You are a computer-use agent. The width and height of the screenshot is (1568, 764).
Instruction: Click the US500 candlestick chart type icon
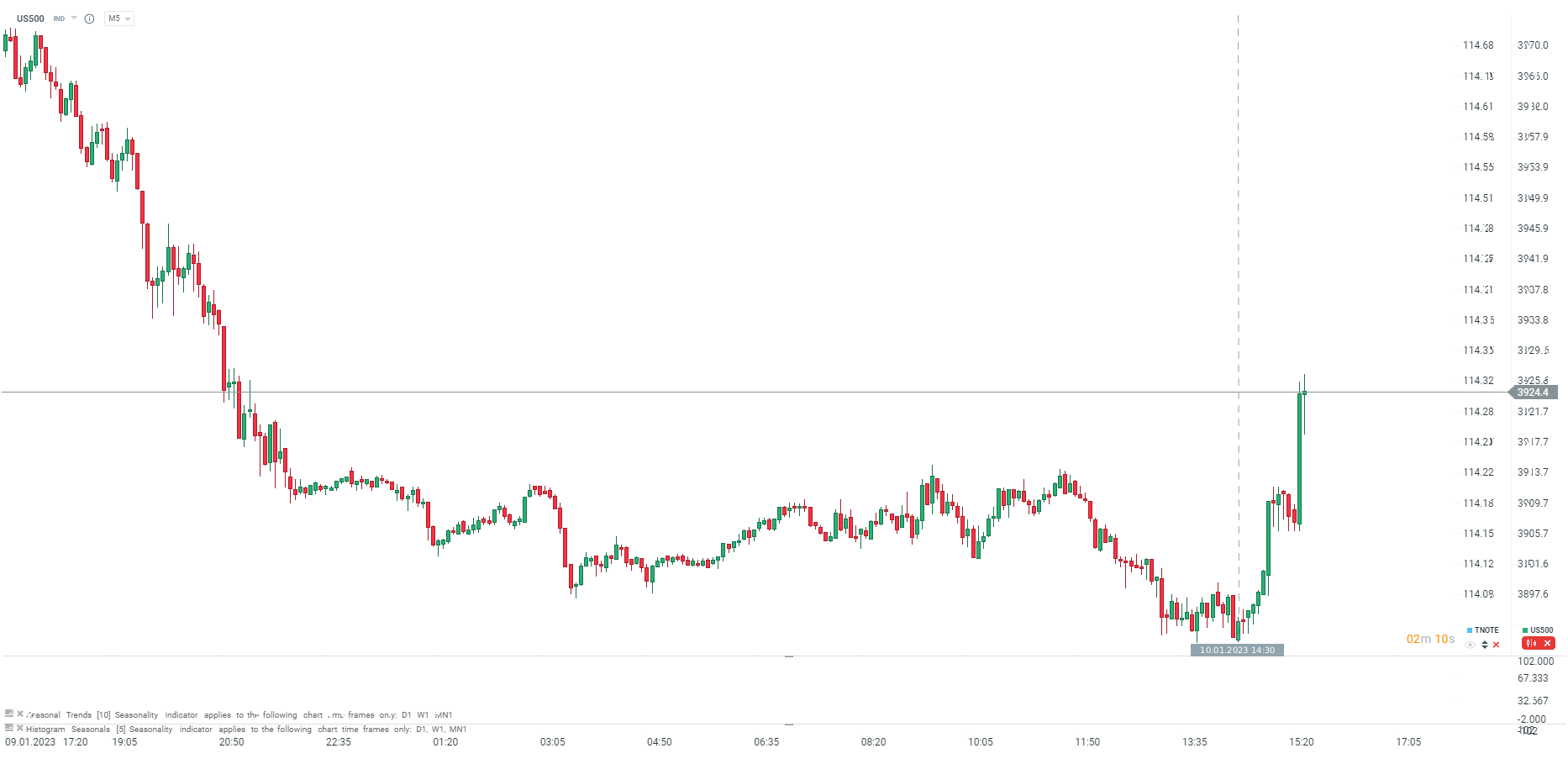coord(1531,644)
